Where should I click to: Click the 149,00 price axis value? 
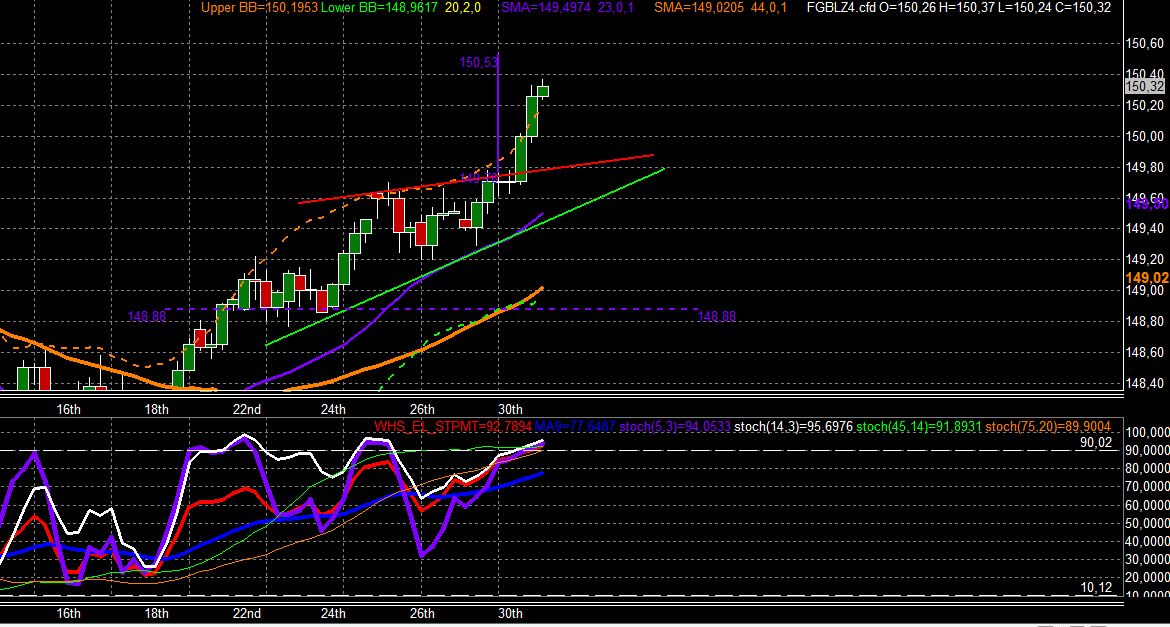tap(1145, 290)
